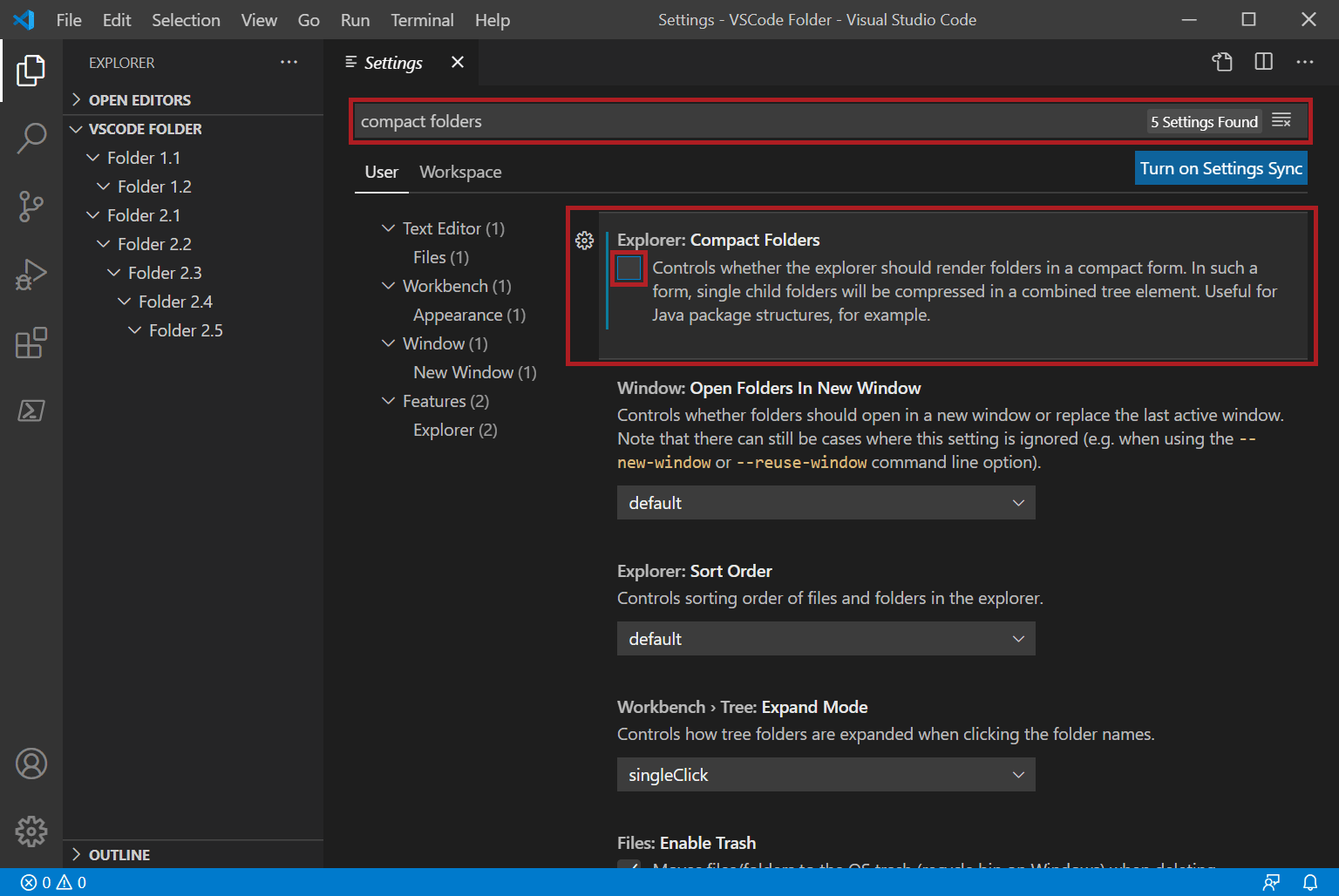Open the Search view in the activity bar

pyautogui.click(x=32, y=138)
